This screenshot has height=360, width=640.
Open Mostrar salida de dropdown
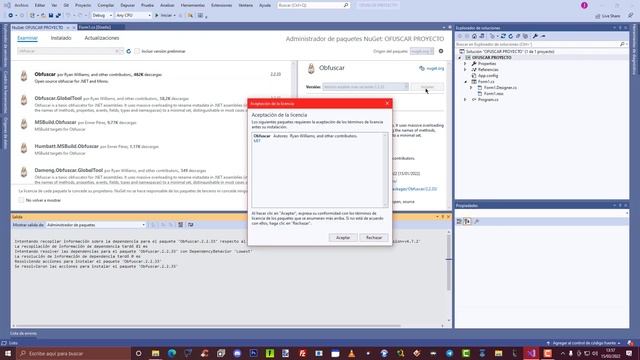click(96, 225)
